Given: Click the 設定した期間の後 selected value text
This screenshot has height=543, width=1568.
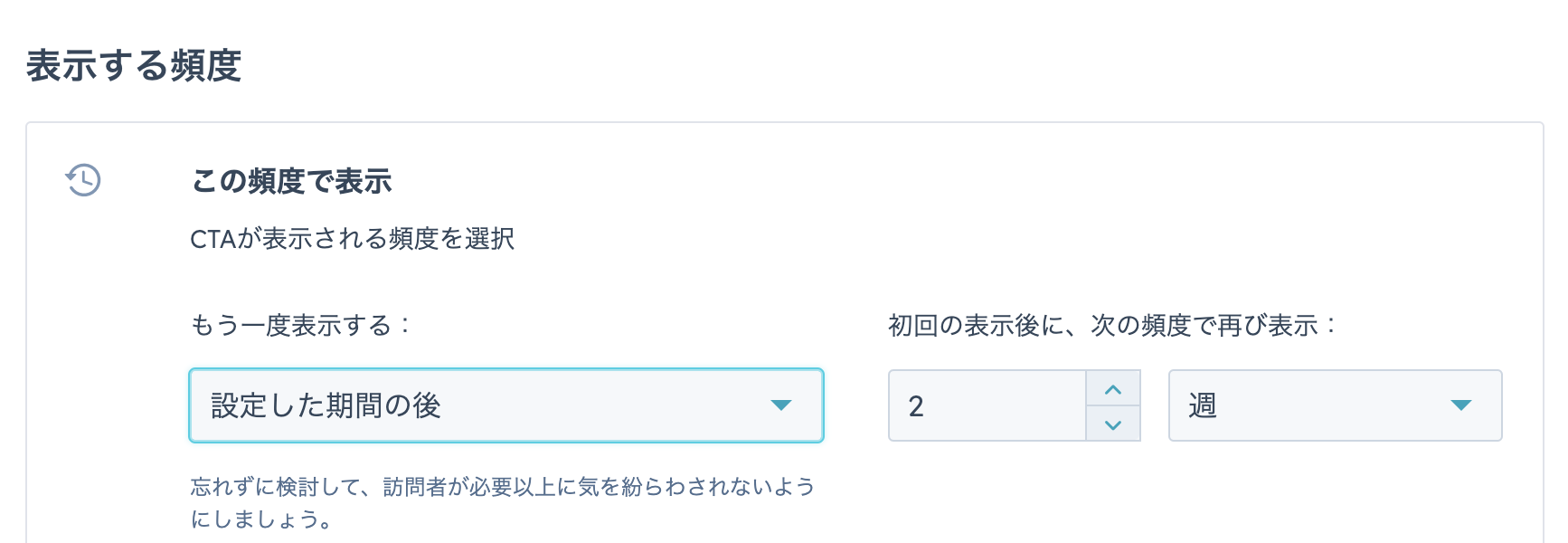Looking at the screenshot, I should coord(326,405).
